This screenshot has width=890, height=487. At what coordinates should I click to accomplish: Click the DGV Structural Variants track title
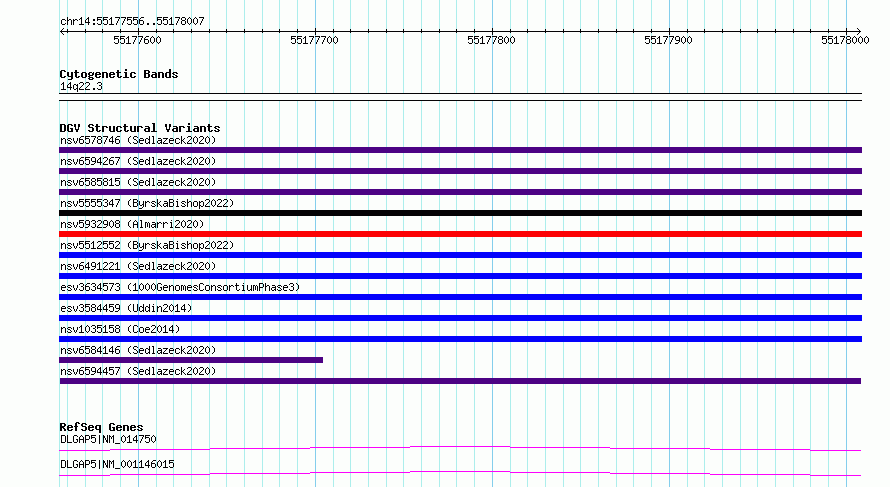140,128
